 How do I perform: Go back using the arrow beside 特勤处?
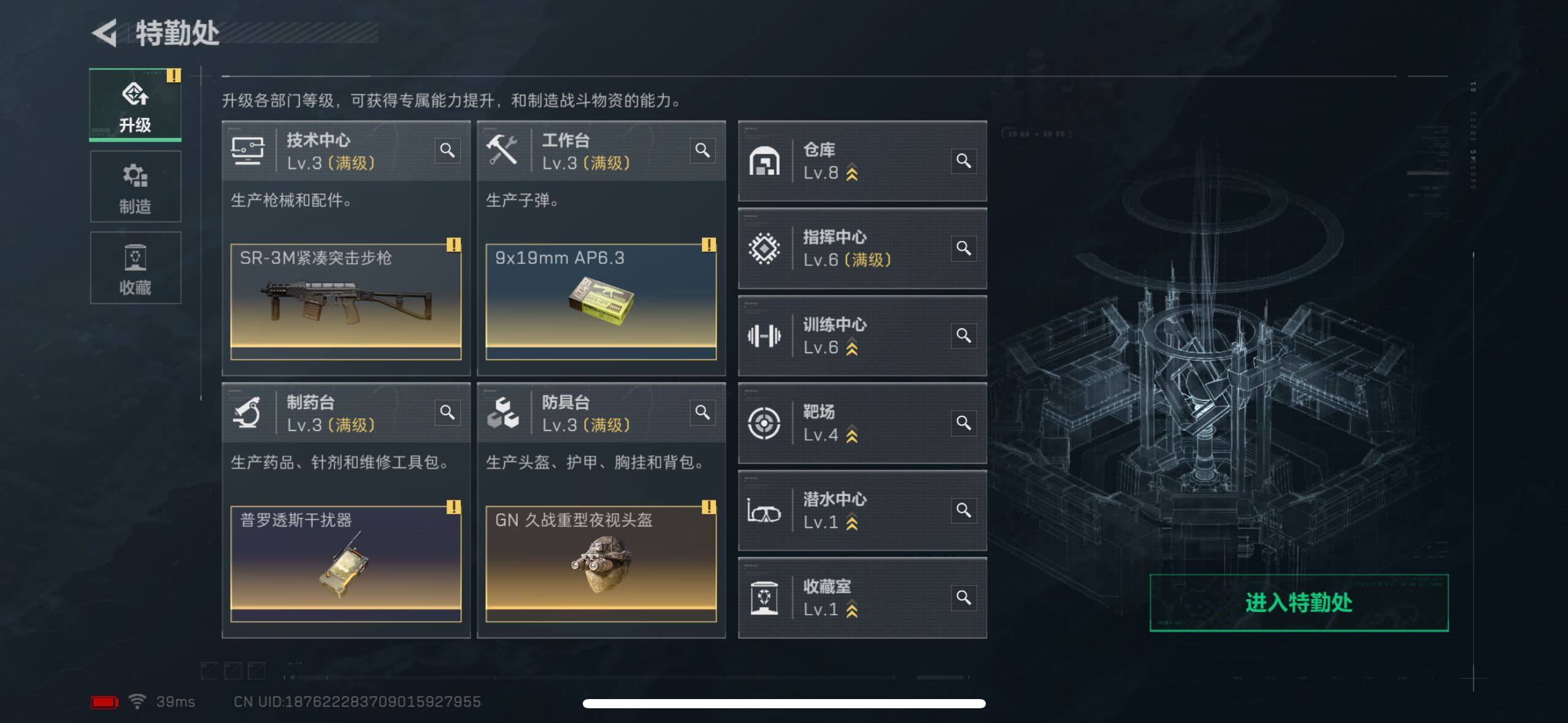[x=105, y=33]
